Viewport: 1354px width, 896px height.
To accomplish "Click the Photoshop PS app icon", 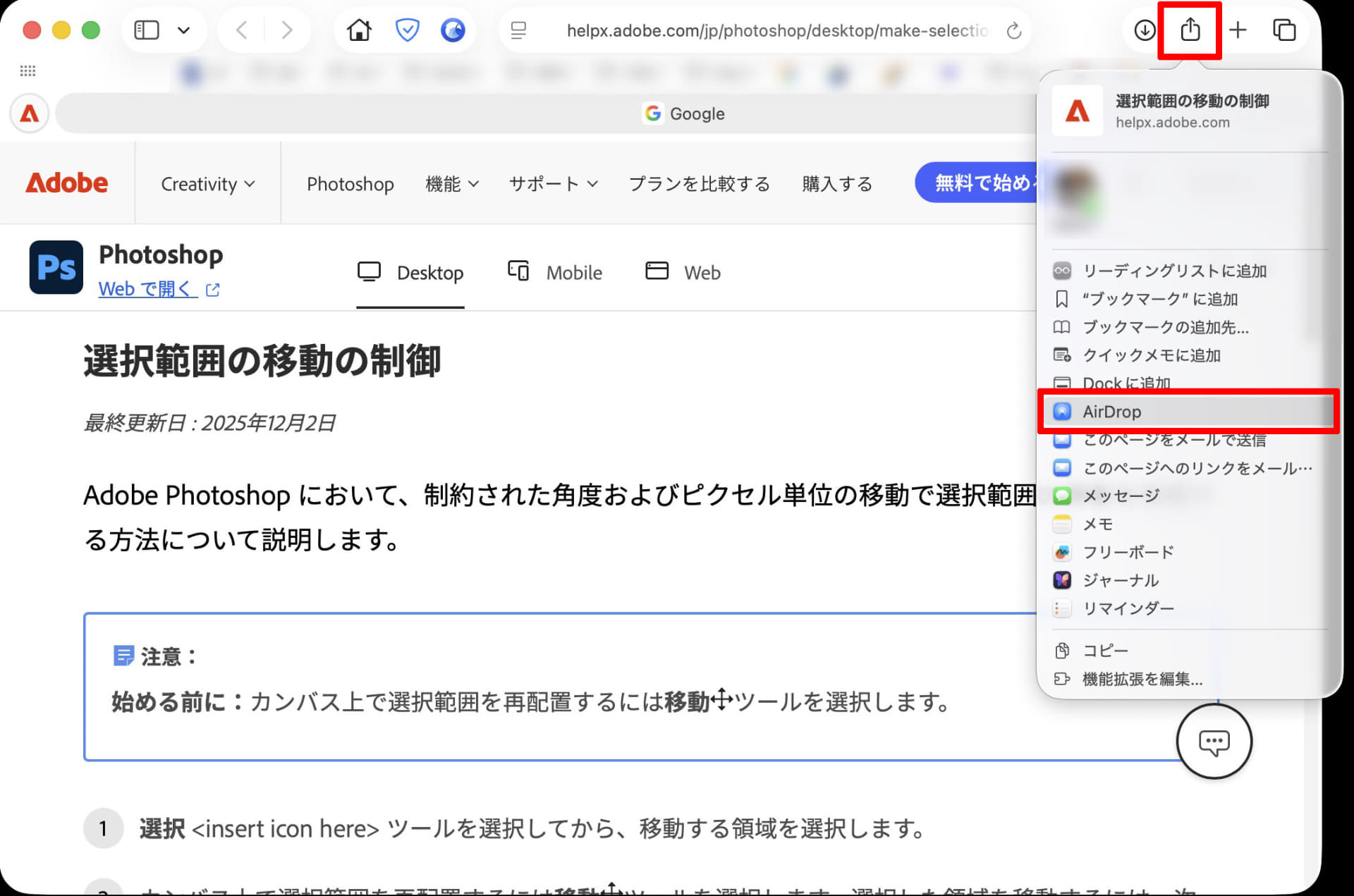I will click(x=56, y=267).
